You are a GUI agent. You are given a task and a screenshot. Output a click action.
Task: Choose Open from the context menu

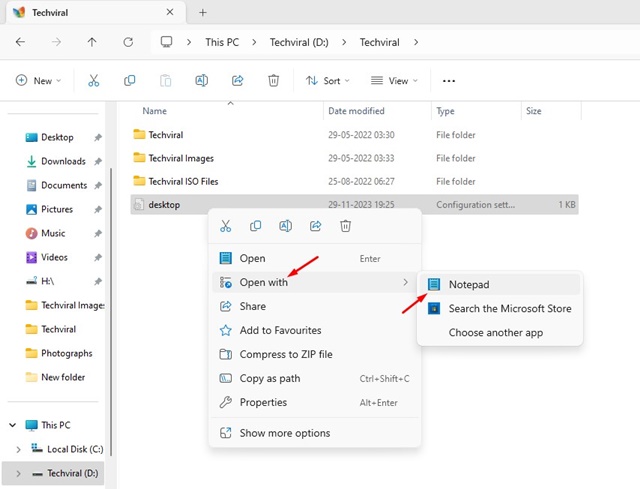click(315, 258)
